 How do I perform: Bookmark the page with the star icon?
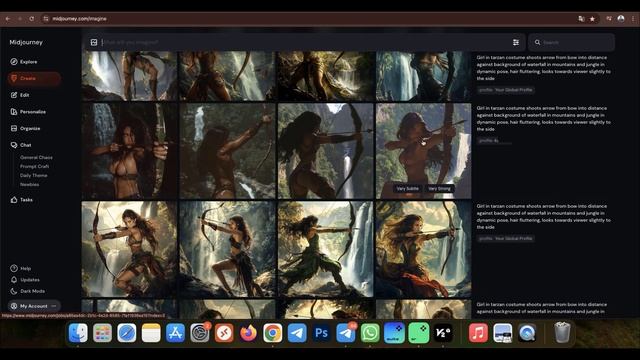[x=592, y=19]
